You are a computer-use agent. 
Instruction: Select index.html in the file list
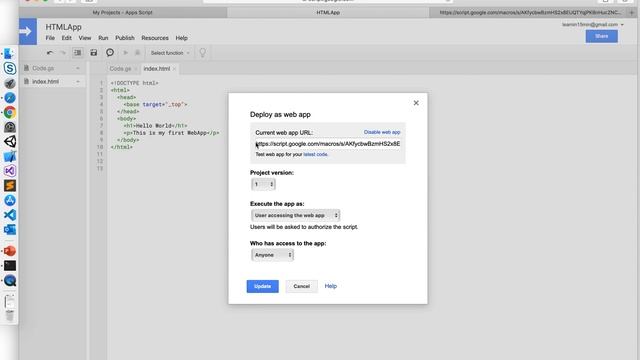[46, 82]
